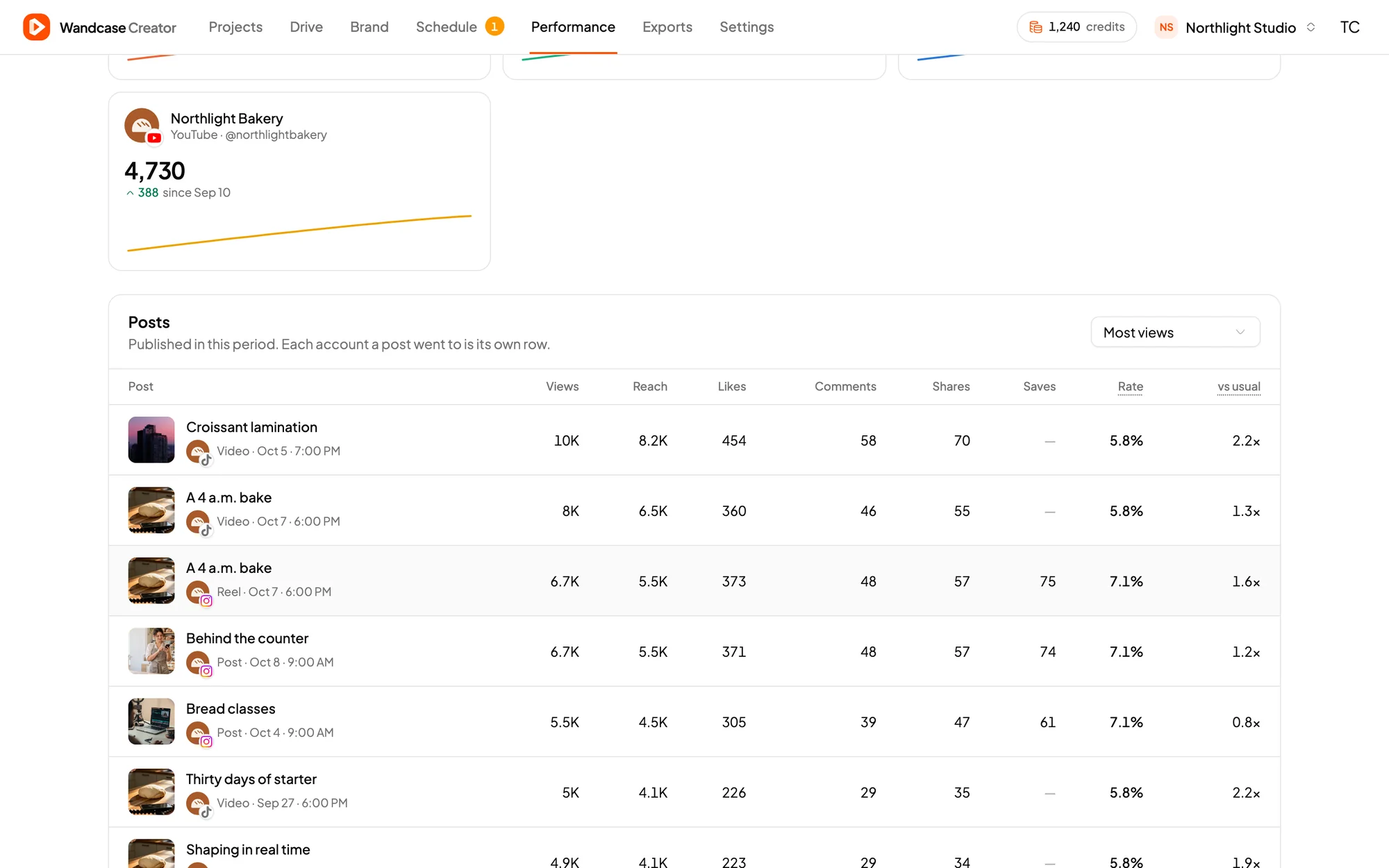
Task: Select the Performance tab
Action: (x=573, y=27)
